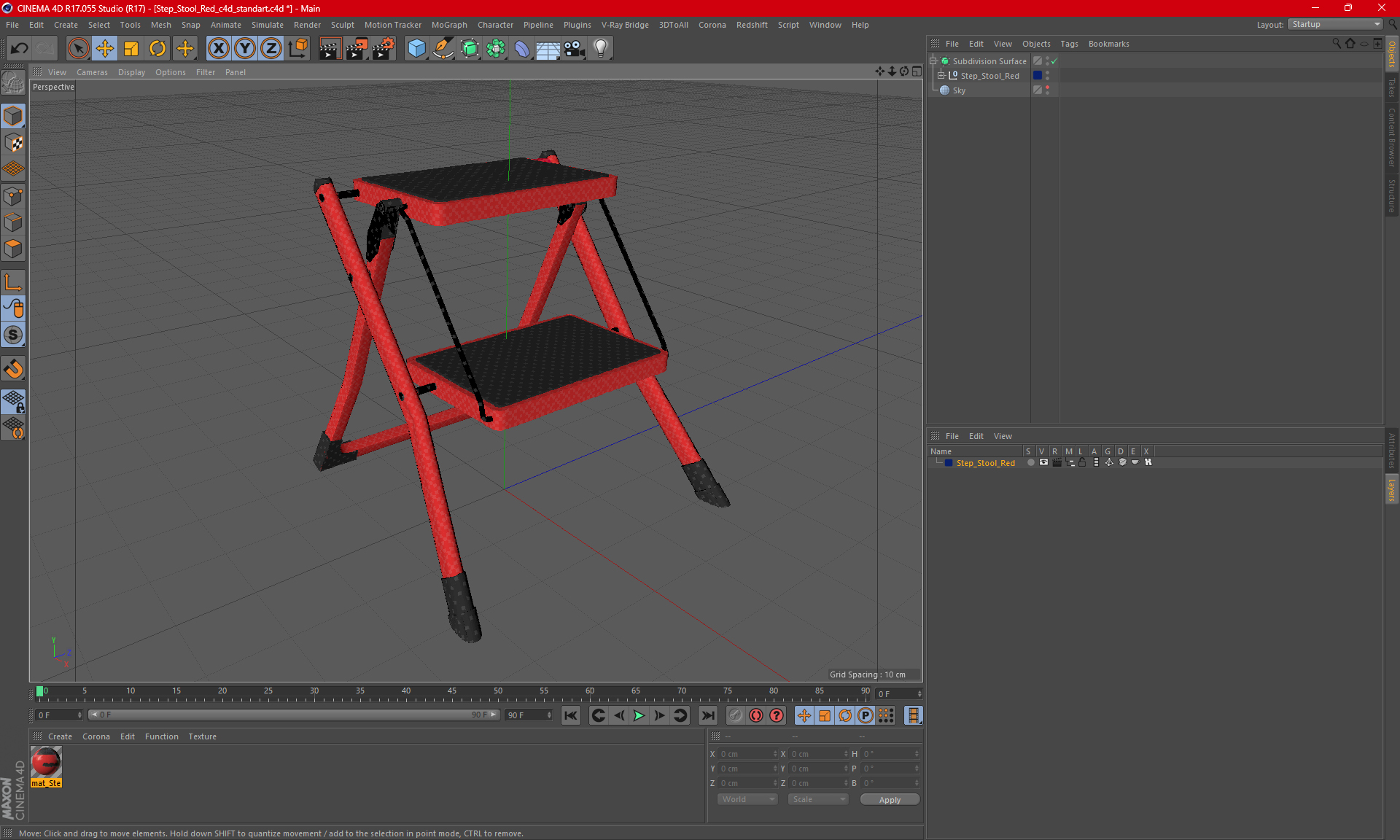Open the World coordinate system dropdown
This screenshot has width=1400, height=840.
click(747, 799)
